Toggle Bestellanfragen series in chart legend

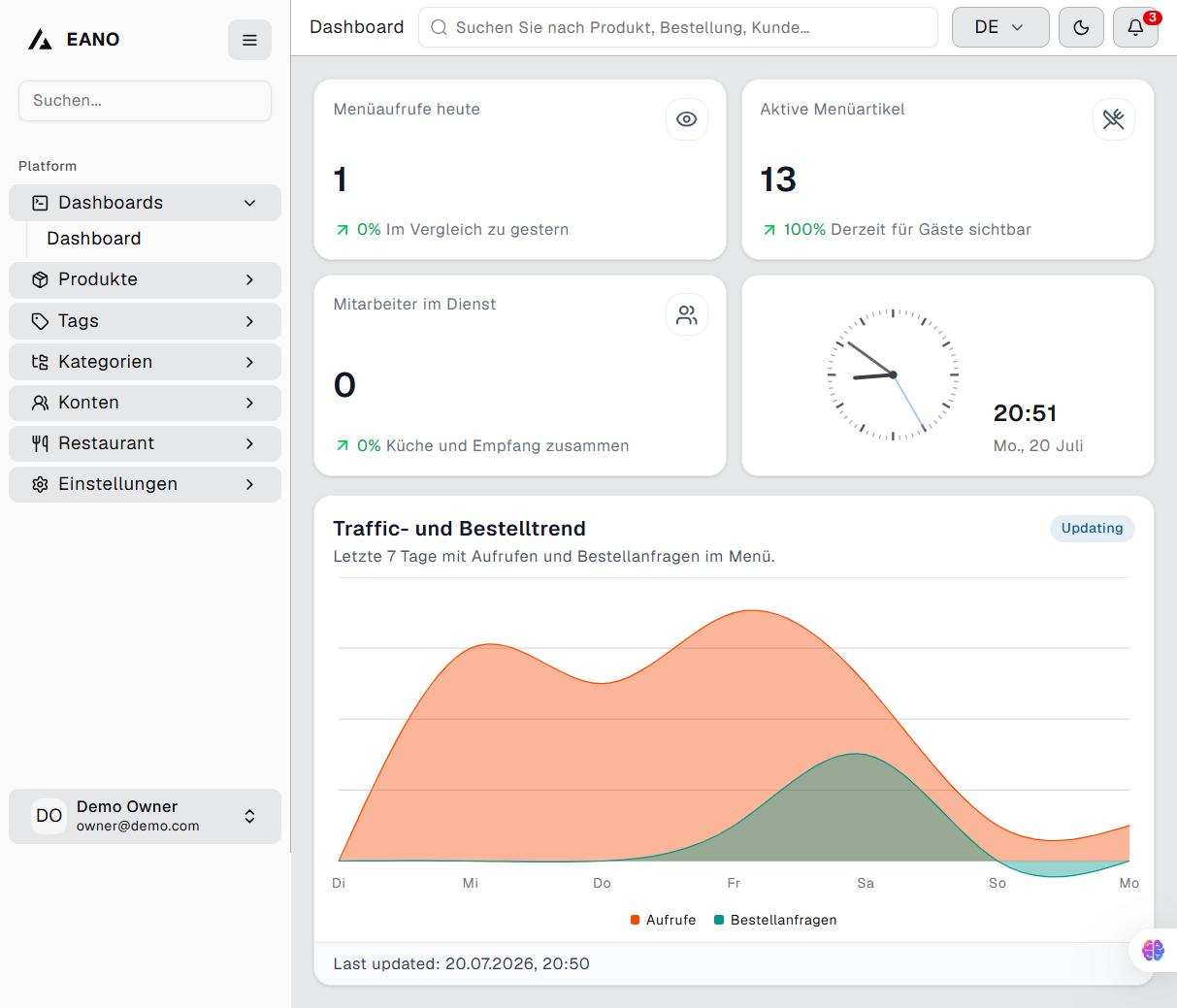(775, 920)
